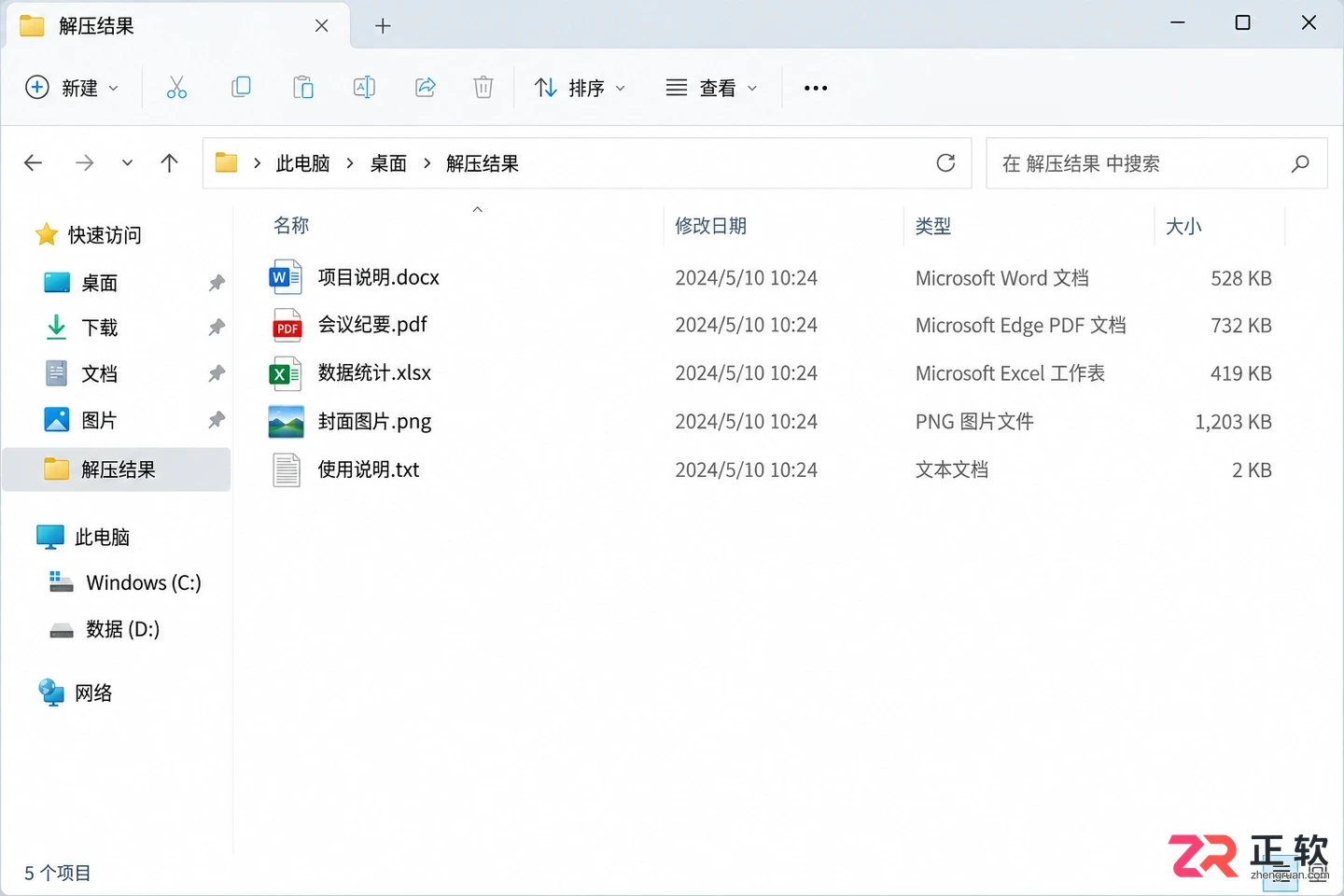This screenshot has height=896, width=1344.
Task: Click the 网络 globe icon
Action: point(50,693)
